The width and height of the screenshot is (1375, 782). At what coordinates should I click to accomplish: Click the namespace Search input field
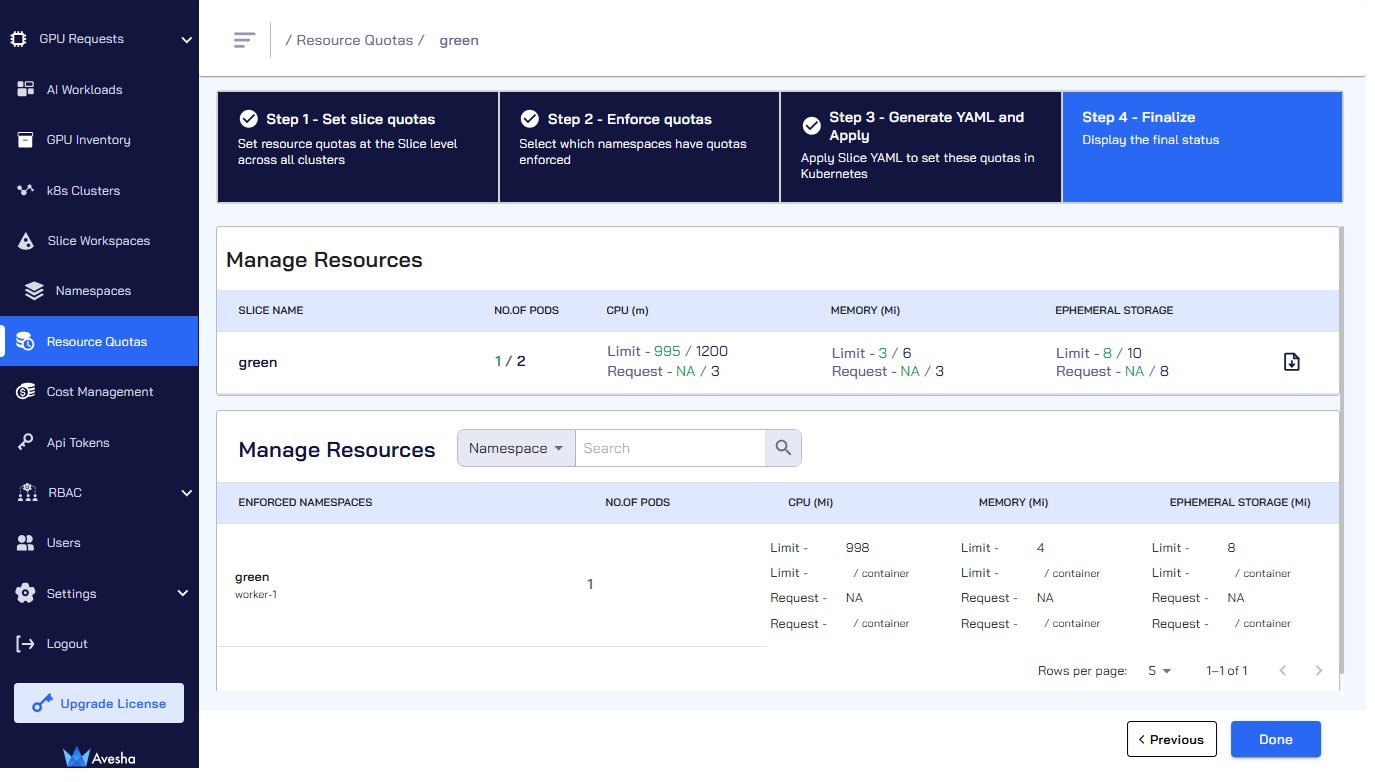pyautogui.click(x=670, y=448)
